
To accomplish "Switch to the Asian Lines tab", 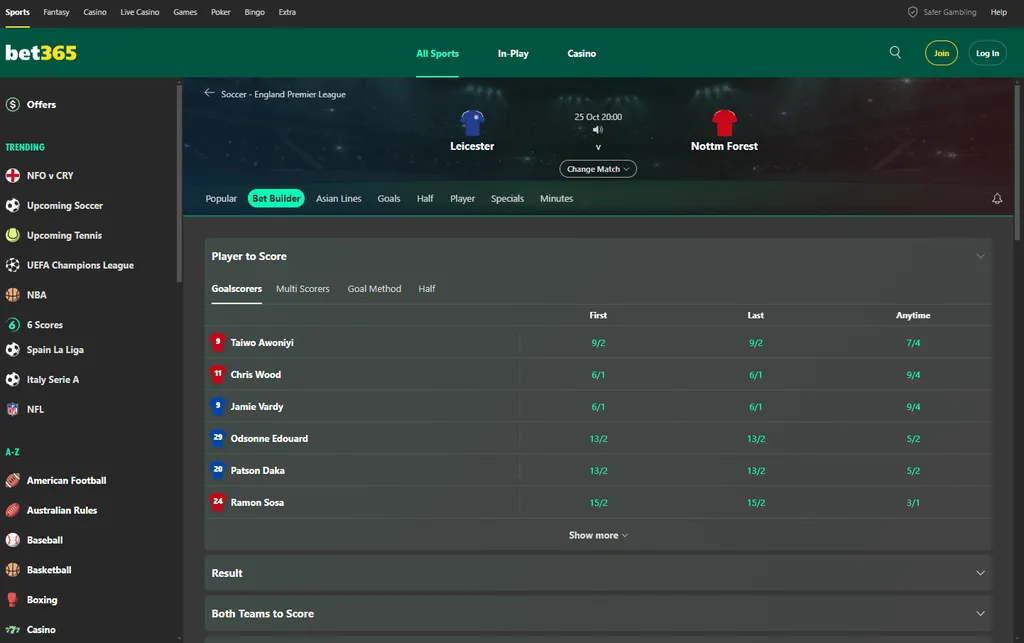I will pyautogui.click(x=338, y=198).
